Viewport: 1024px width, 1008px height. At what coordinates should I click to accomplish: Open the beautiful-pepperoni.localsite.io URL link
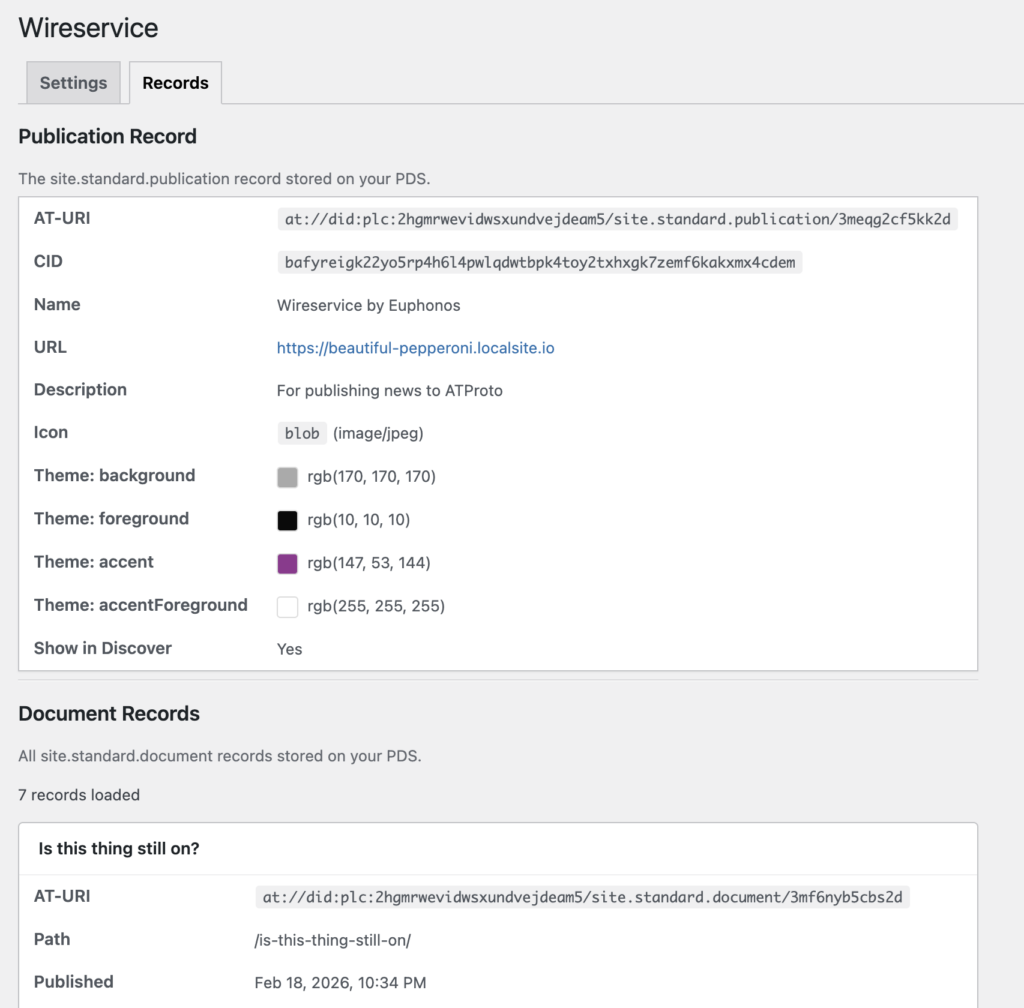[415, 348]
